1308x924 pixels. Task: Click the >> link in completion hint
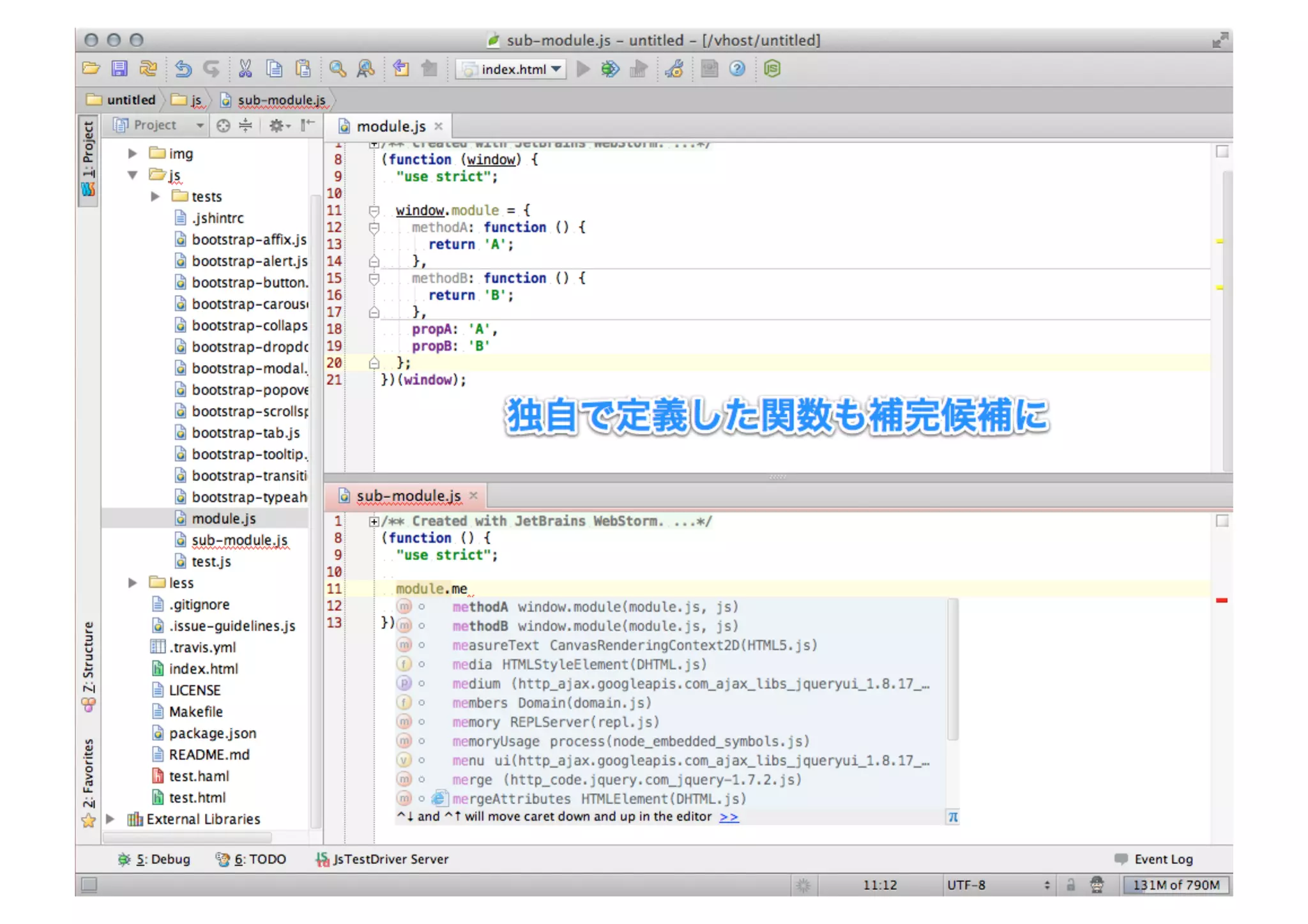click(729, 817)
